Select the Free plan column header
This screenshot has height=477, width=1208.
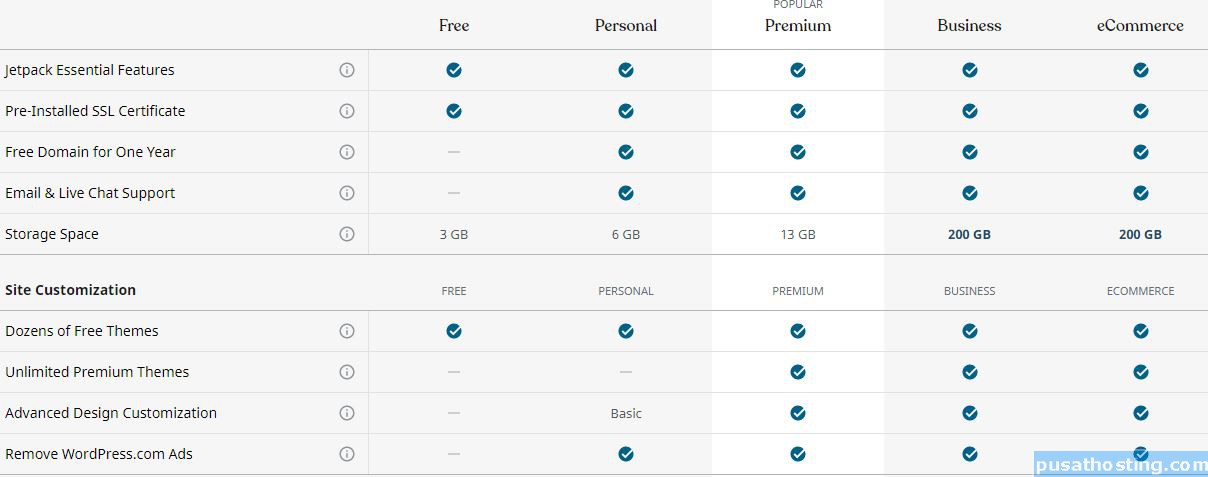tap(454, 26)
